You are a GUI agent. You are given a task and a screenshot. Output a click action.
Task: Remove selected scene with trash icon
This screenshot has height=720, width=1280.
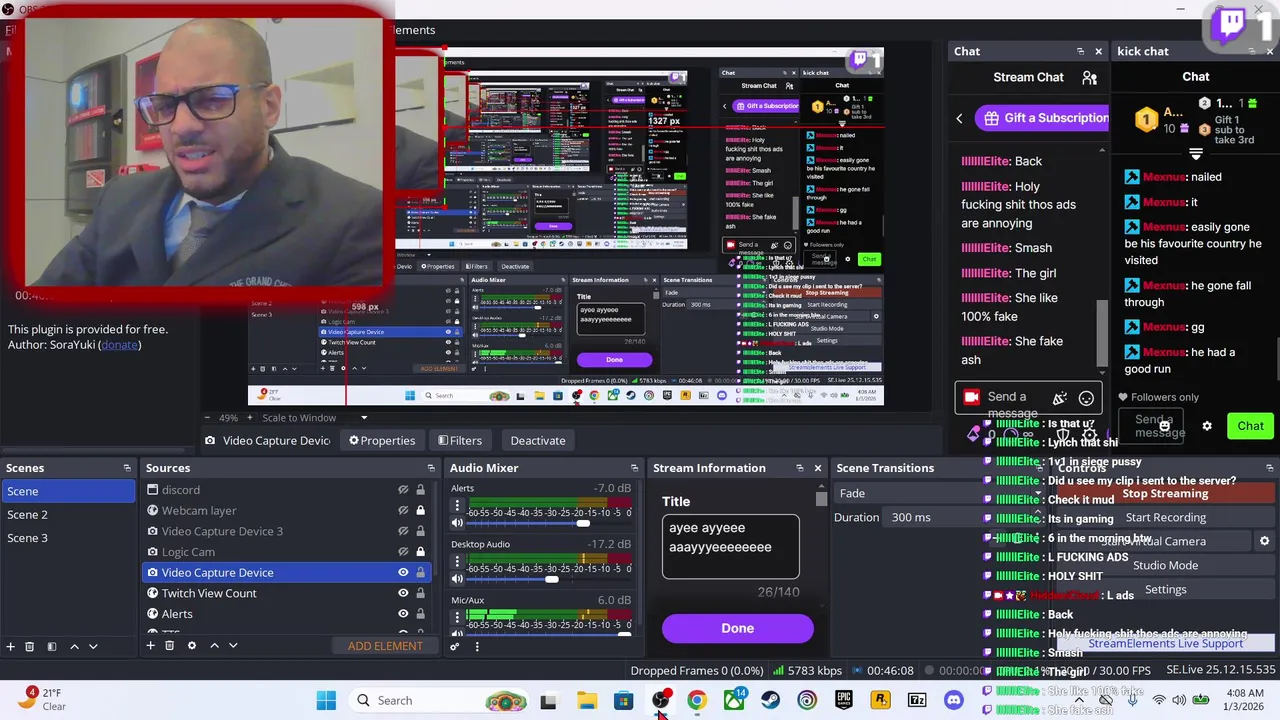pyautogui.click(x=29, y=646)
